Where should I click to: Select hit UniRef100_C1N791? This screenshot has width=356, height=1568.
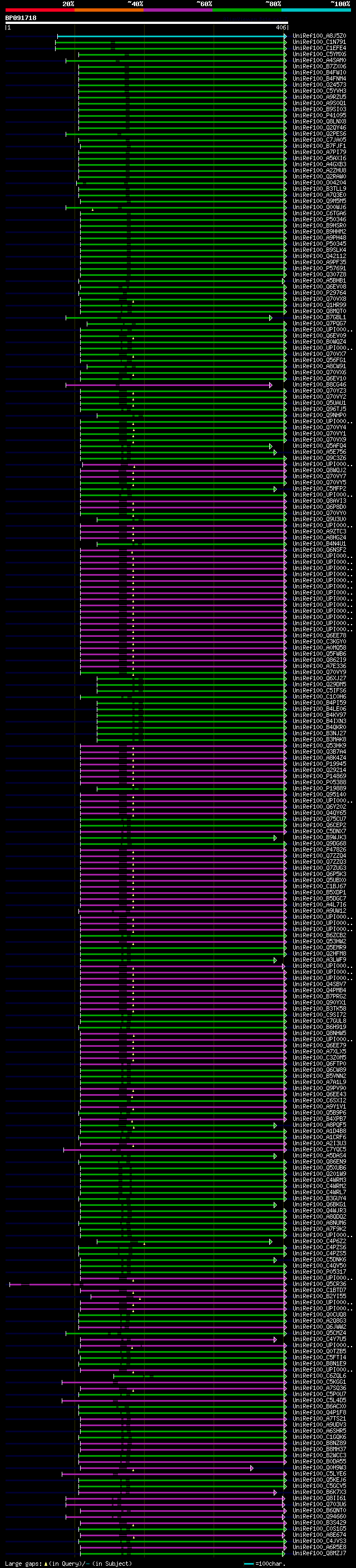[319, 42]
